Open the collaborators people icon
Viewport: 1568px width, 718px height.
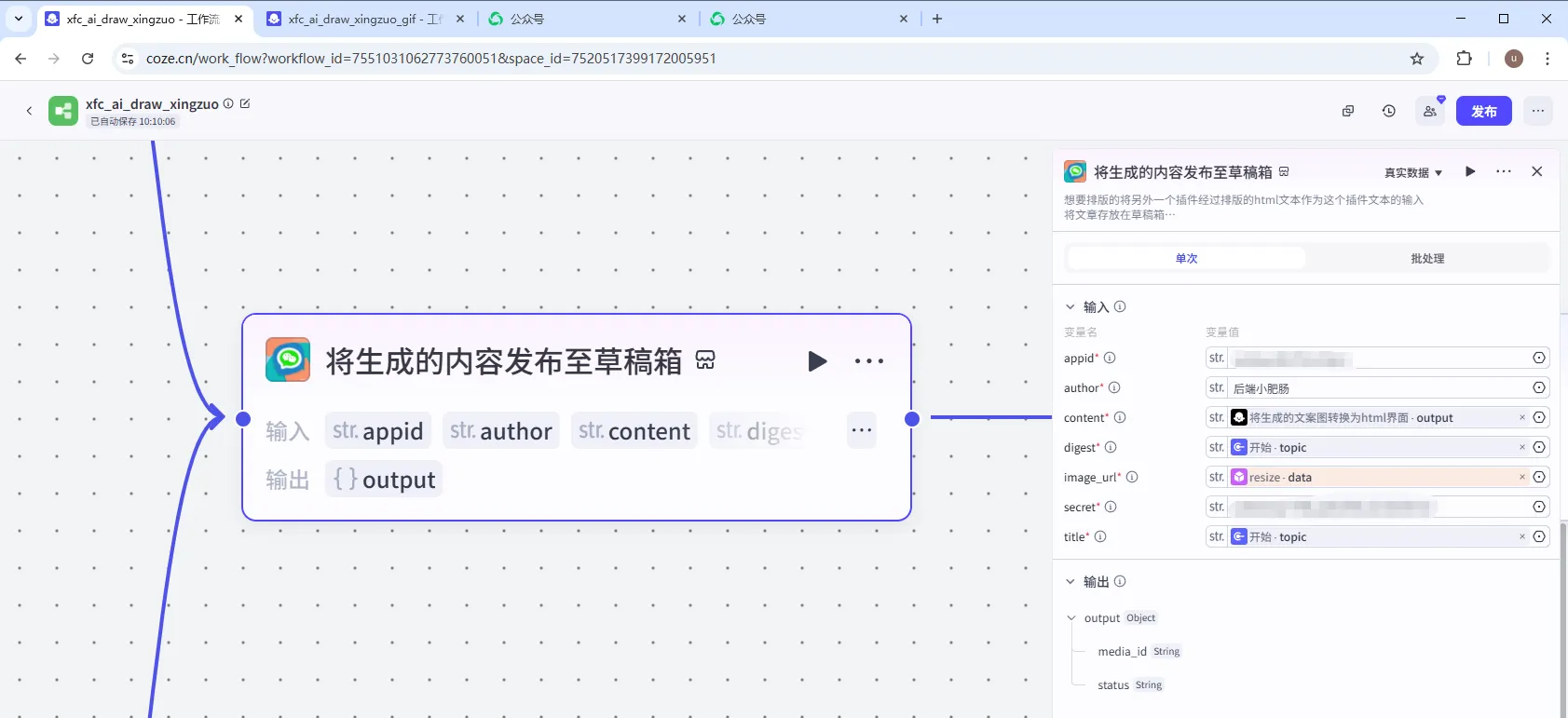[x=1430, y=111]
